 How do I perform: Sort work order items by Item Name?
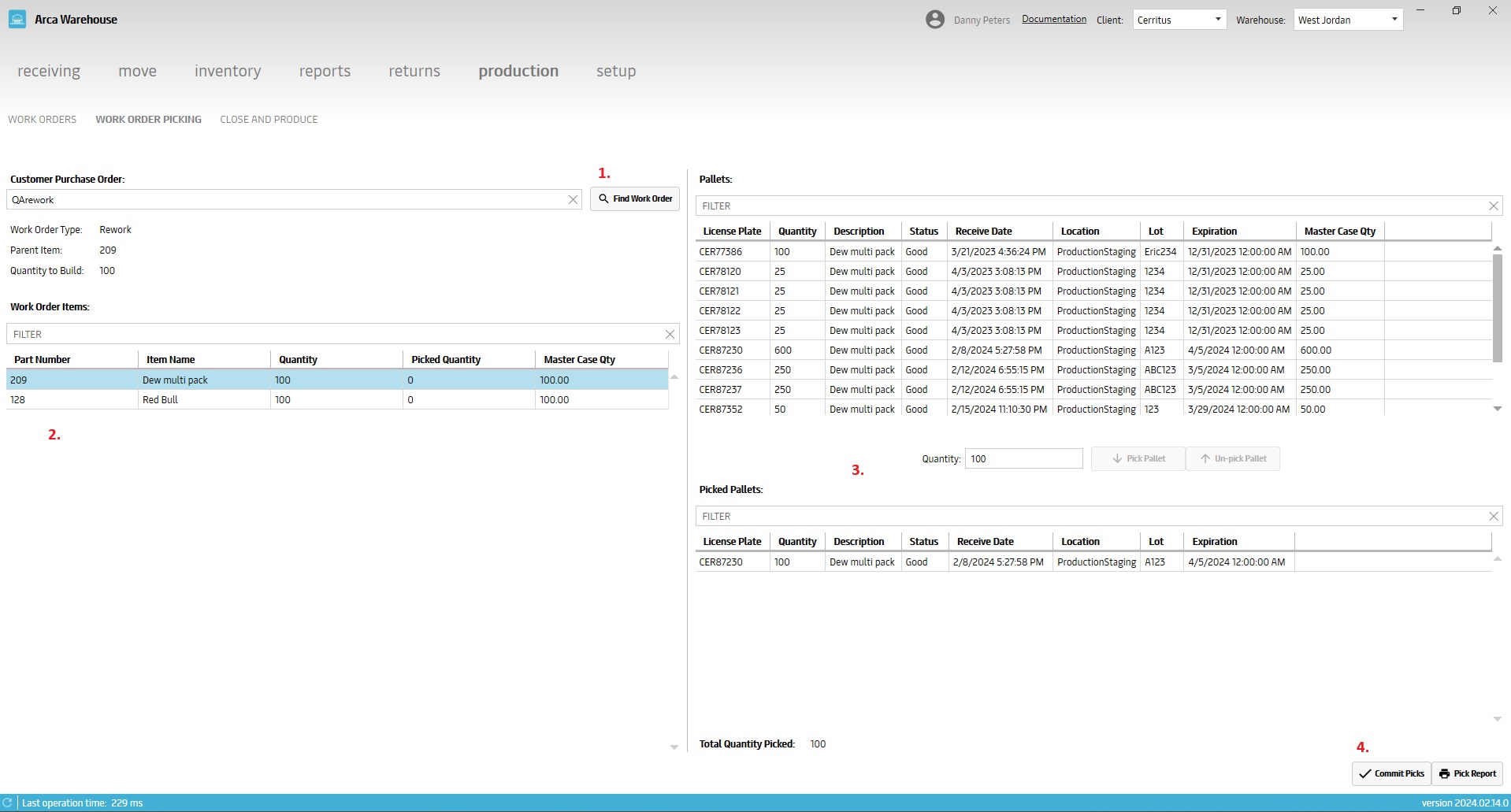[204, 359]
